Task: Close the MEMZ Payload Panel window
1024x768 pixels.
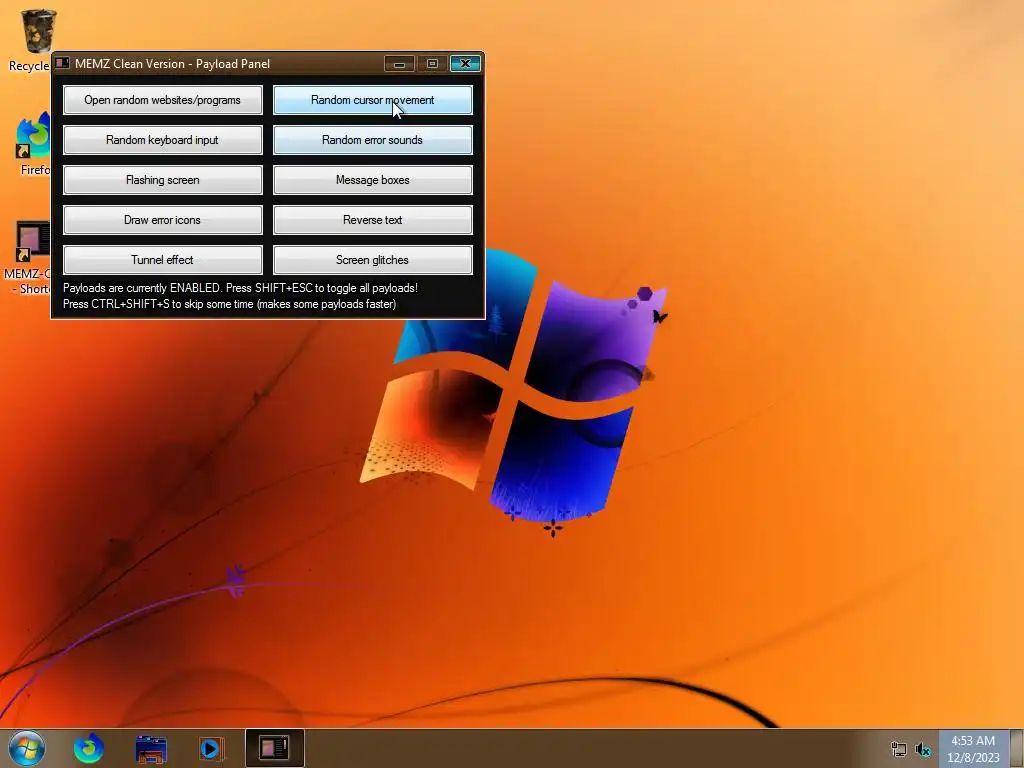Action: point(466,63)
